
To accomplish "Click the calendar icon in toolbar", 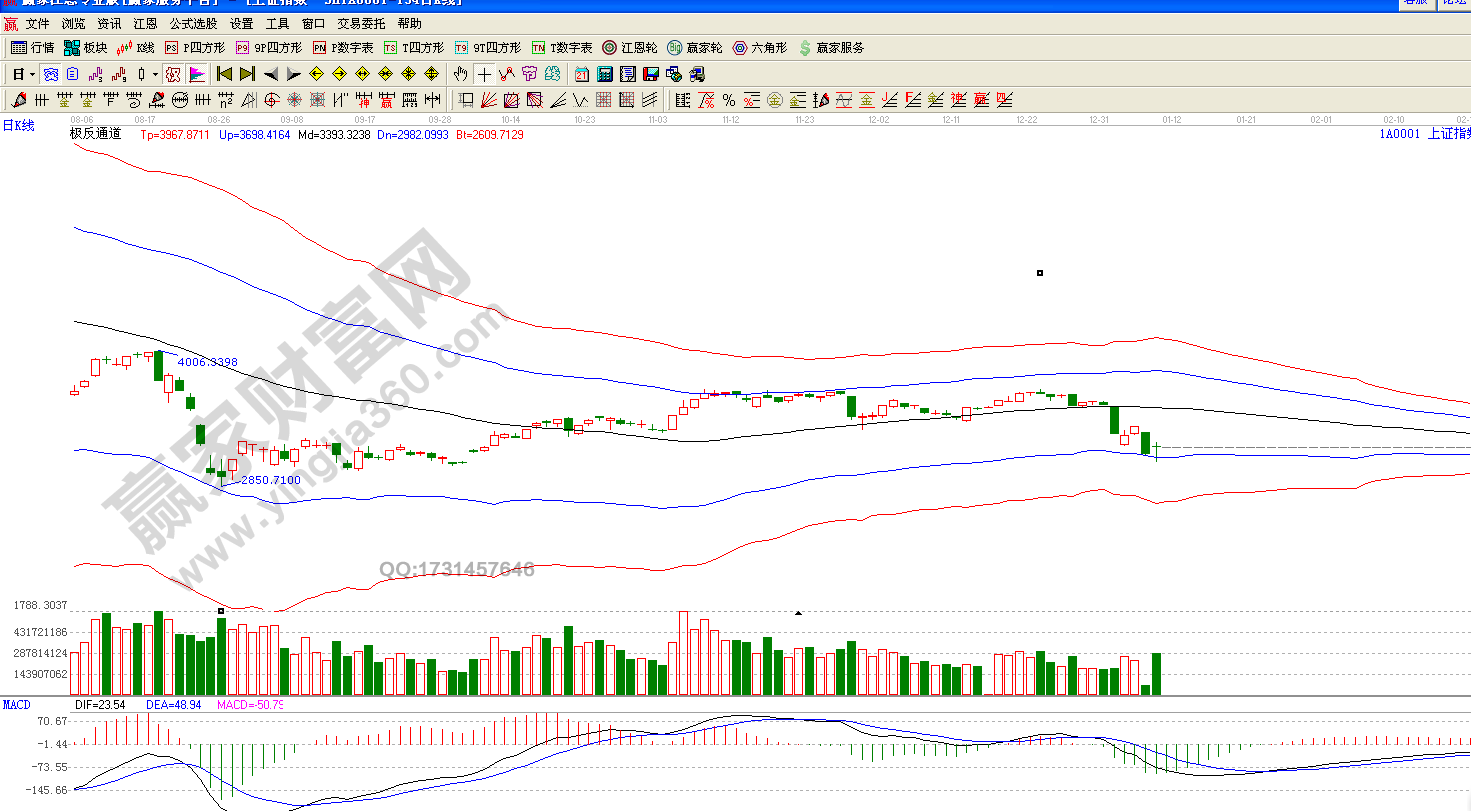I will click(582, 74).
